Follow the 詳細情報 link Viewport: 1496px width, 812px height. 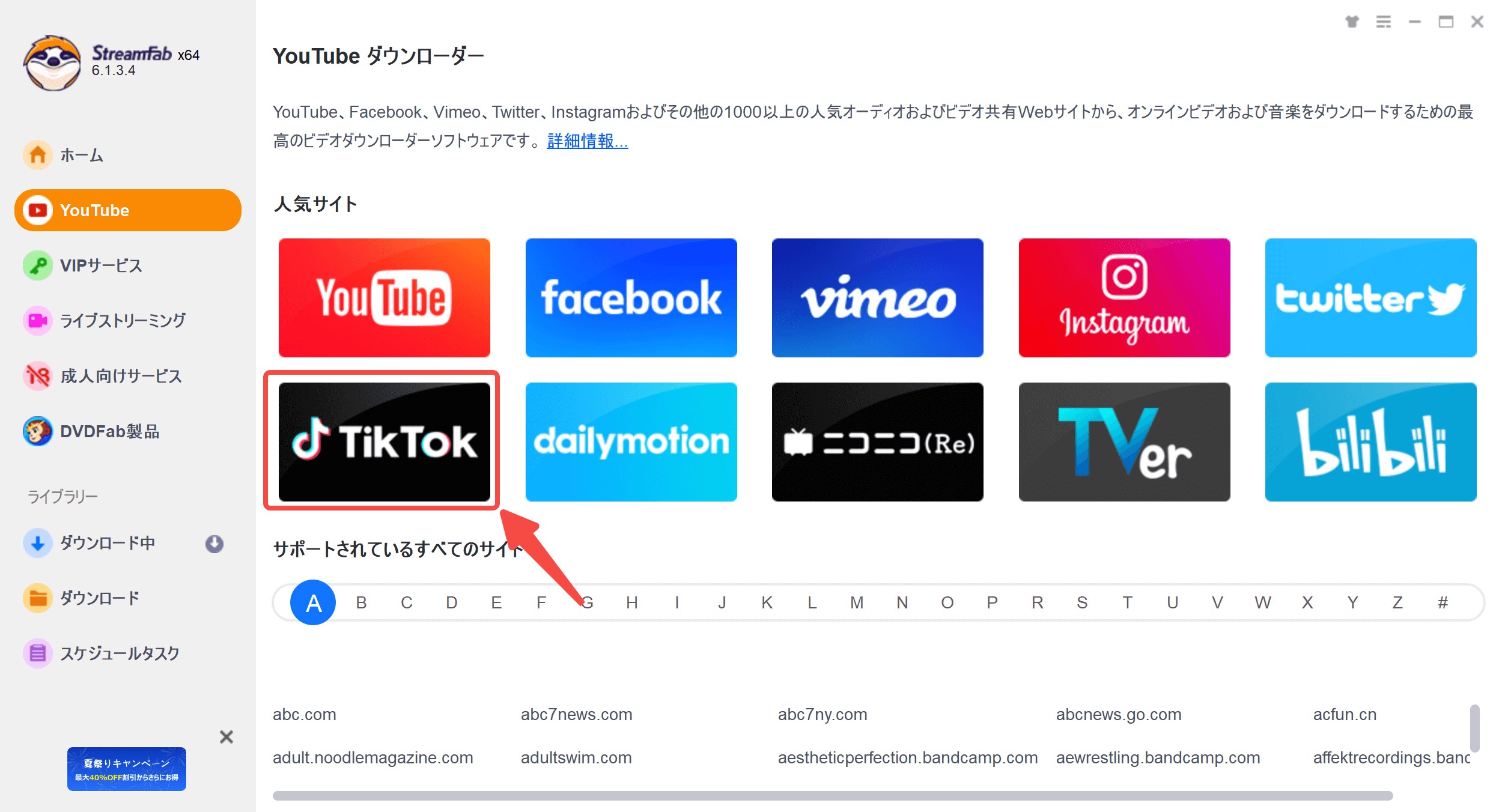point(587,141)
